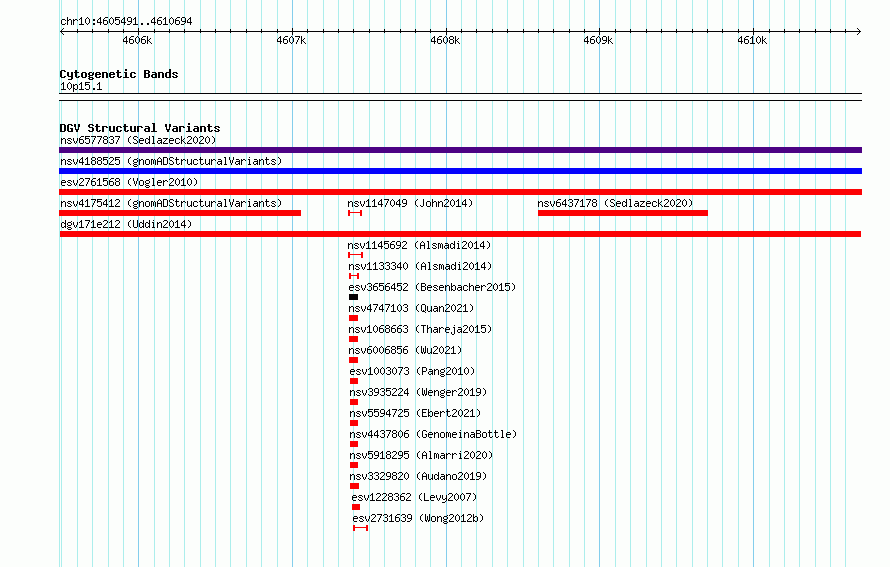Click the nsv3935224 (Wenger2019) label
The width and height of the screenshot is (890, 567).
[x=418, y=392]
